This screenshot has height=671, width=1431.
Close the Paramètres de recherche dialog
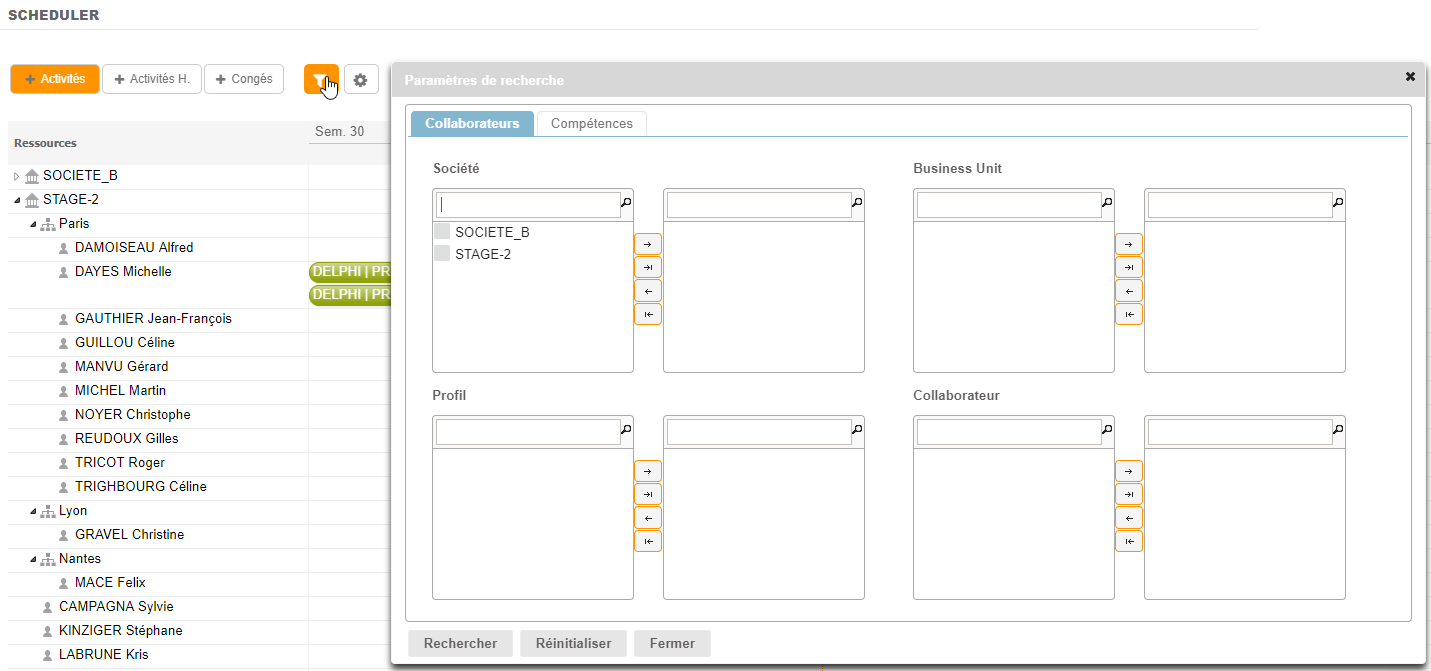tap(1410, 77)
